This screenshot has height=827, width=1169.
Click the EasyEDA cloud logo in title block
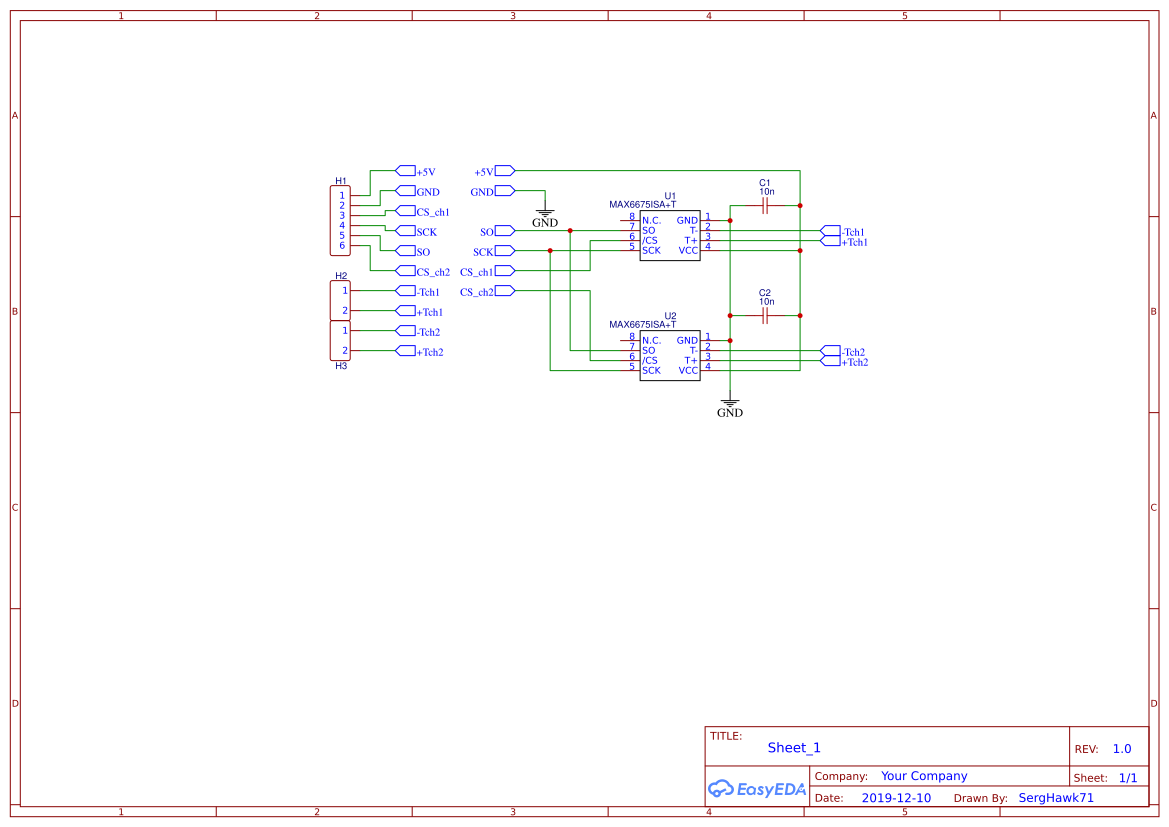tap(723, 789)
